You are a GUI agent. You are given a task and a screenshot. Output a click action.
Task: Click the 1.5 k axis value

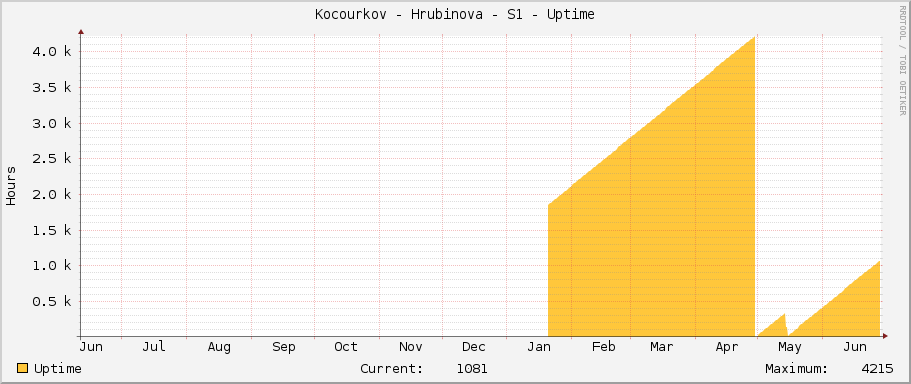52,230
